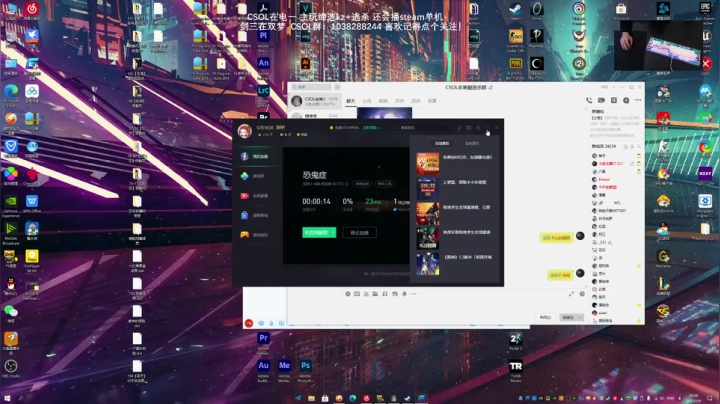Open dropdown arrow on green accelerate button

[333, 232]
